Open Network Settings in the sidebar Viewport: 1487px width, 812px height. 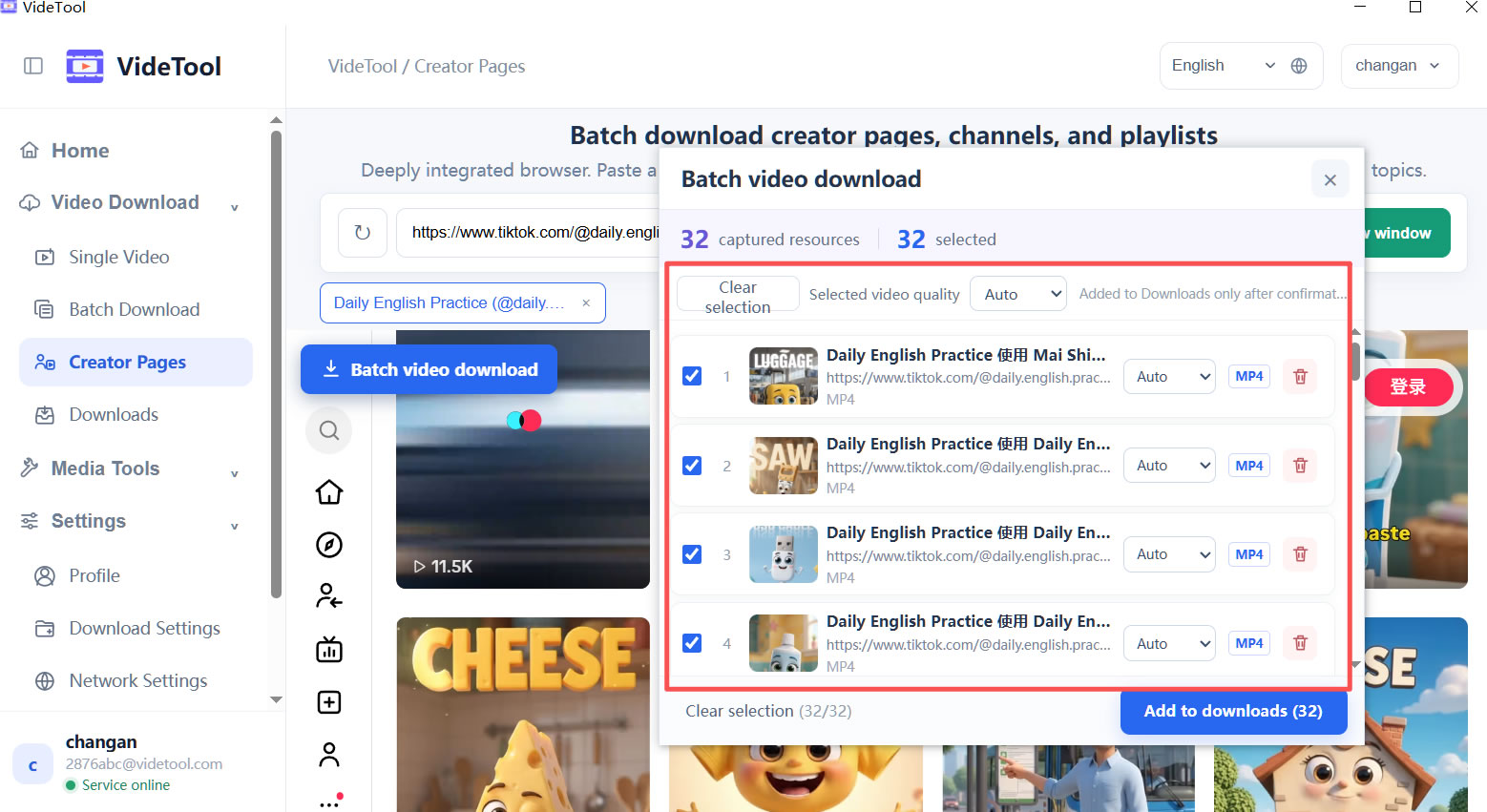[x=137, y=680]
